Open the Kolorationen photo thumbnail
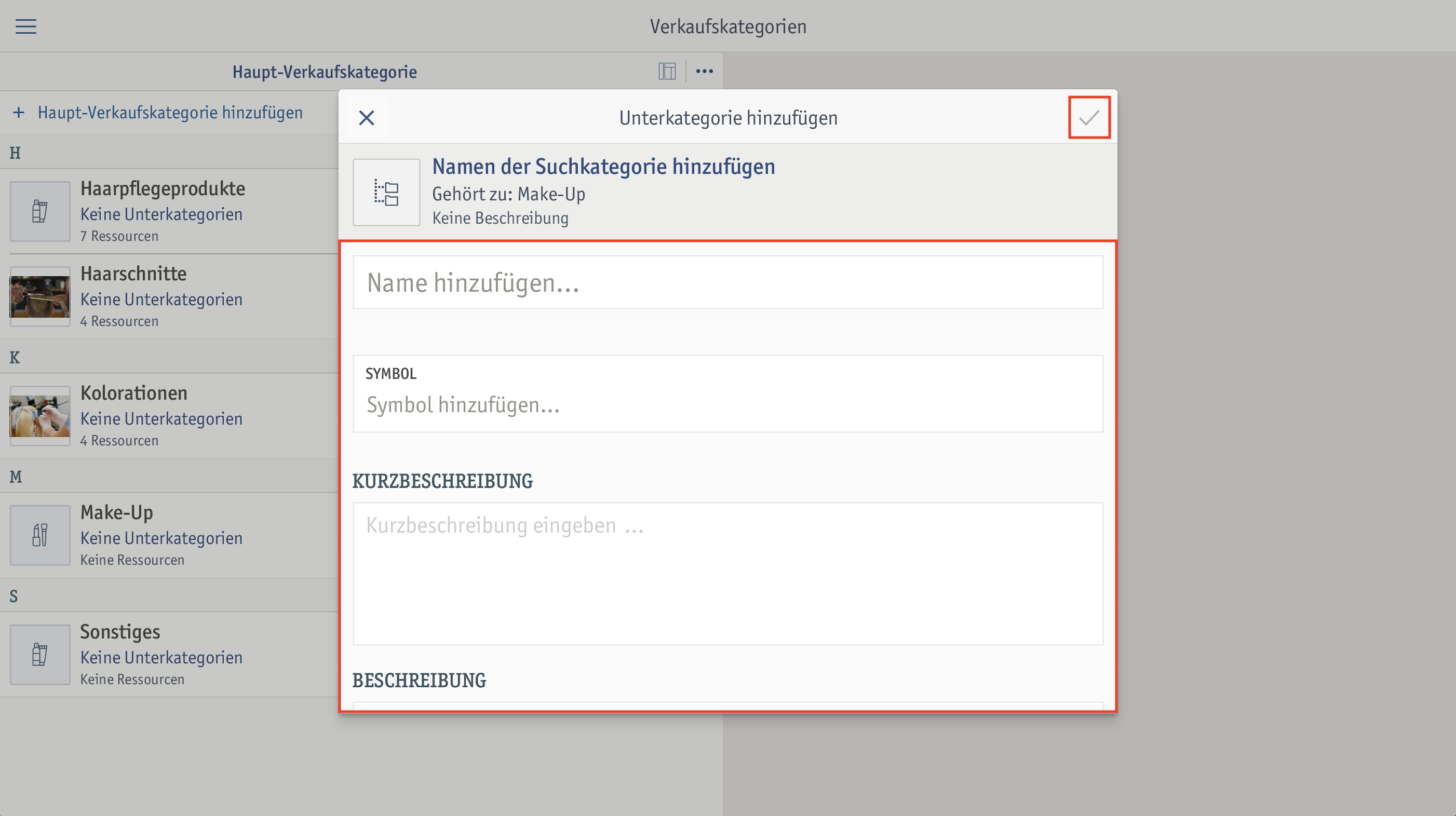1456x816 pixels. pyautogui.click(x=40, y=416)
